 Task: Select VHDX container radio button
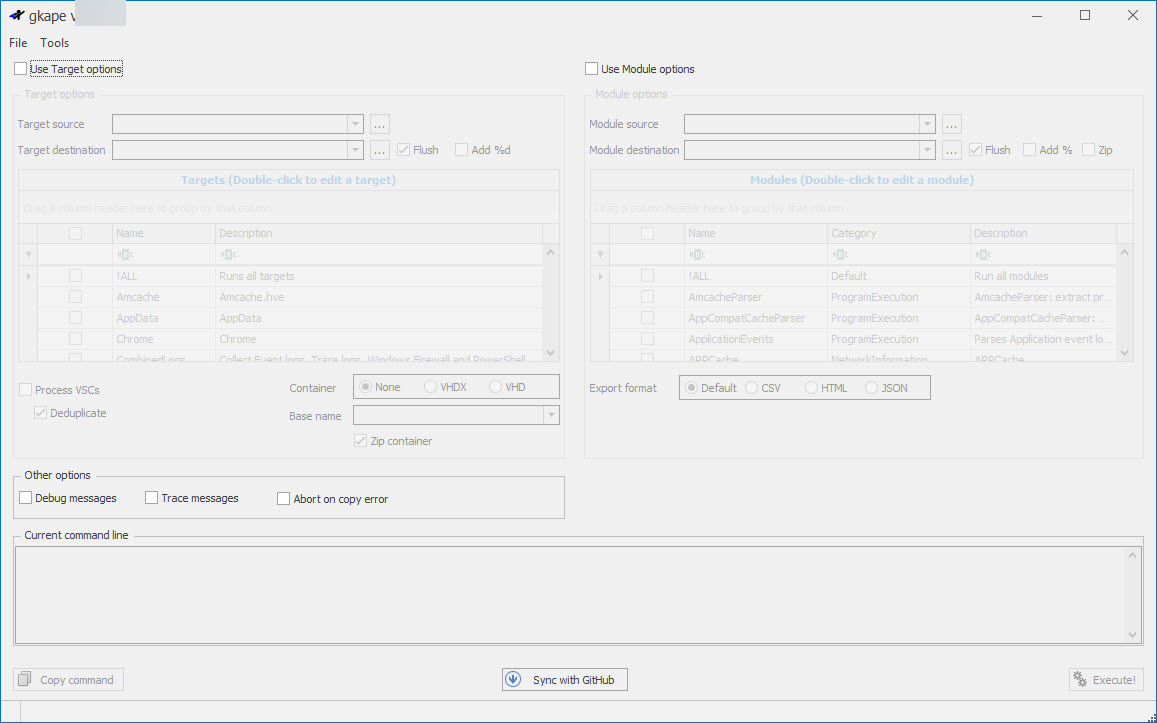click(430, 387)
